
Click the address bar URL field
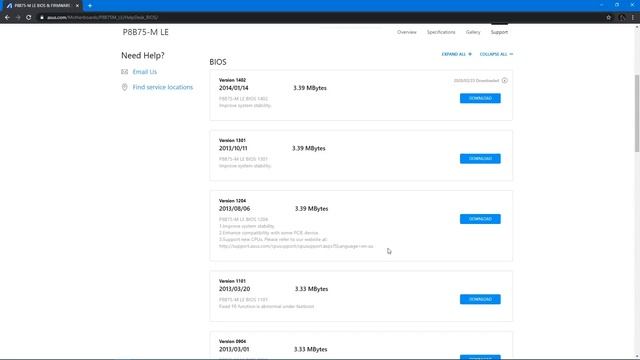[x=318, y=18]
